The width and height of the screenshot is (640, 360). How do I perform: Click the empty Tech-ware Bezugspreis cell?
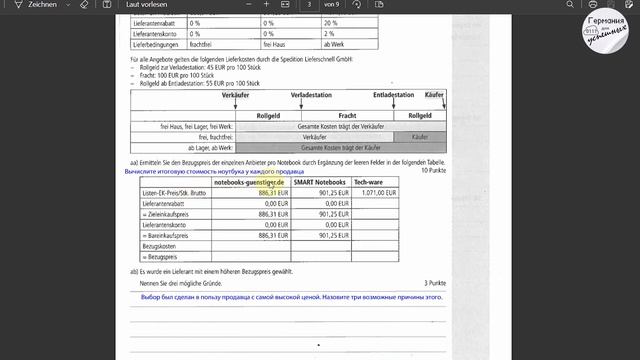[x=375, y=257]
